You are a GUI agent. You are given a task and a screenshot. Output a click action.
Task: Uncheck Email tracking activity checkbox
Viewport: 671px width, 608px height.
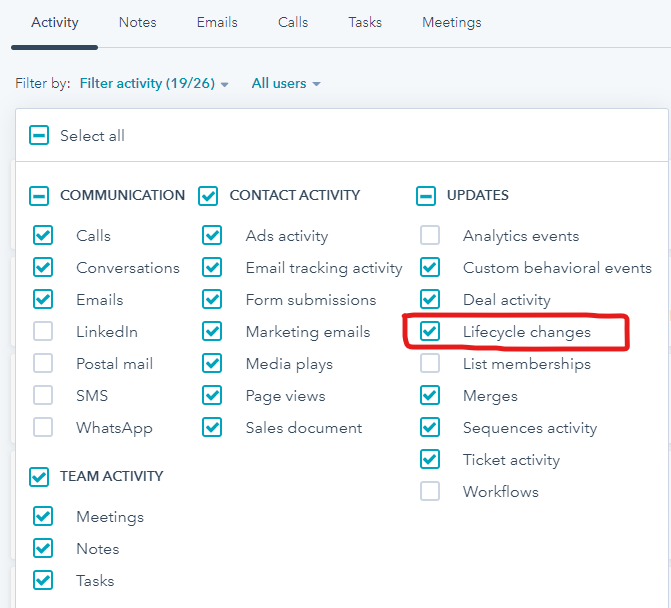coord(212,267)
